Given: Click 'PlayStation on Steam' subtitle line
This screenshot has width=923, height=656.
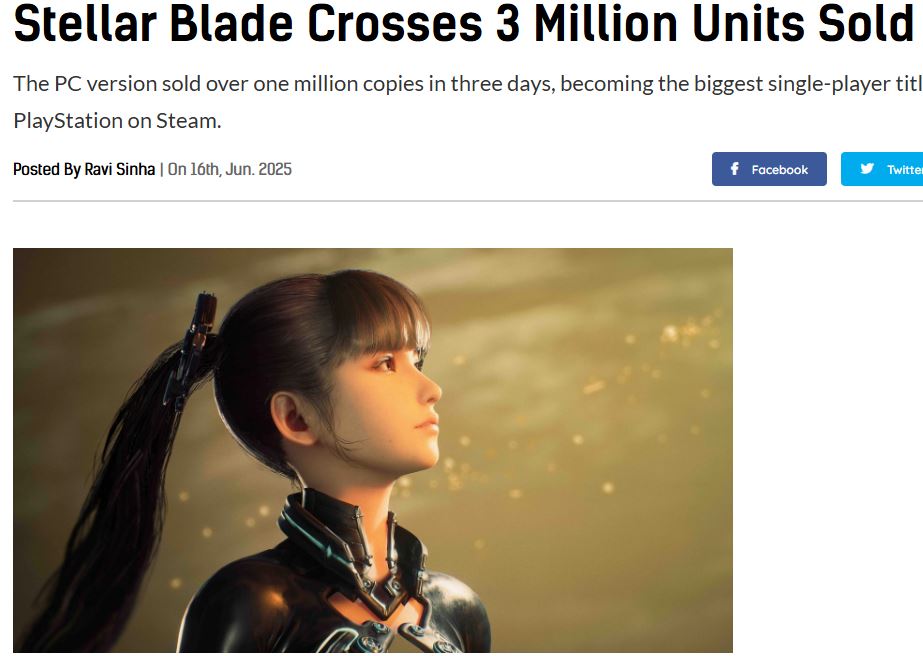Looking at the screenshot, I should point(117,121).
